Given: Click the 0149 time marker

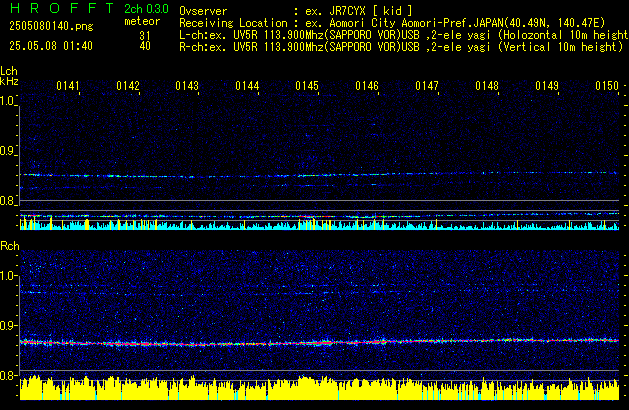Looking at the screenshot, I should click(x=547, y=86).
